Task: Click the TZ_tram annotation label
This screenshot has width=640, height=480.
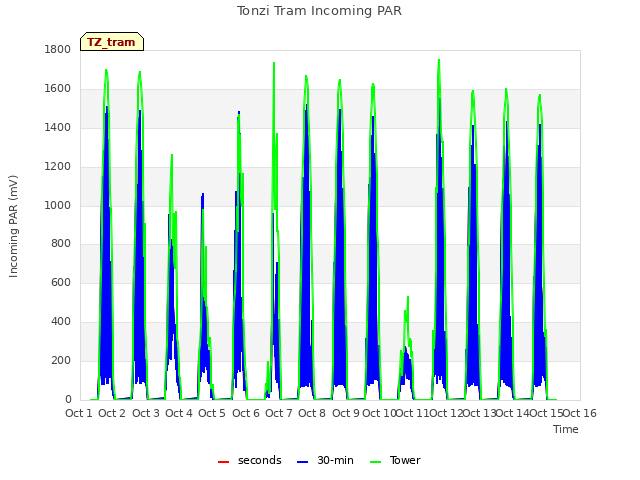Action: [111, 42]
